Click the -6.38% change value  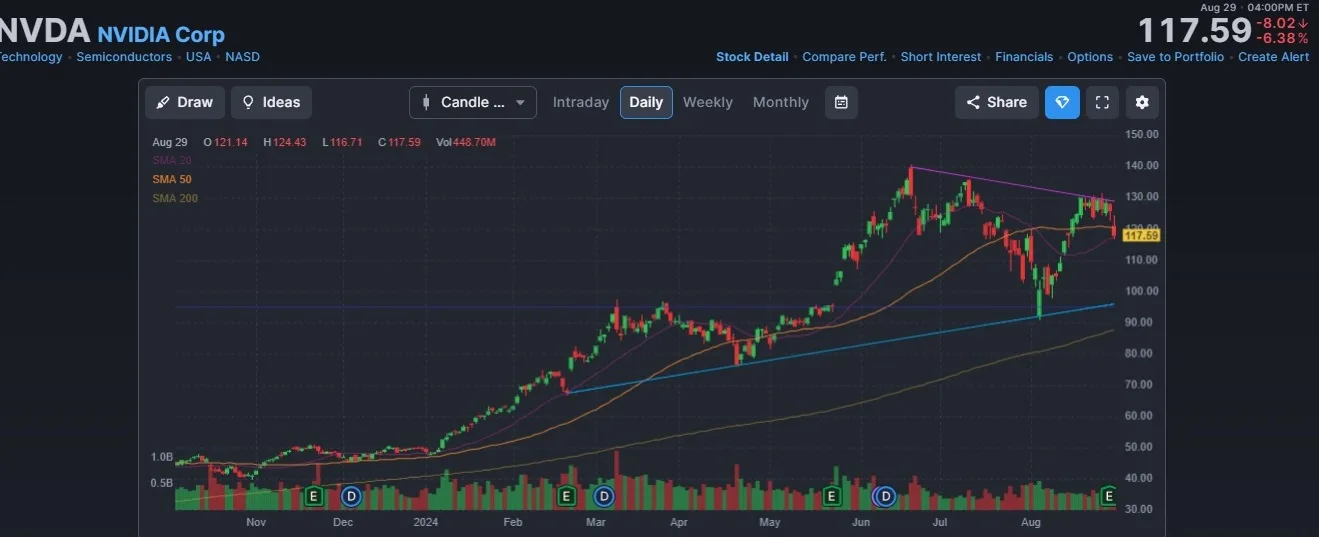1283,38
